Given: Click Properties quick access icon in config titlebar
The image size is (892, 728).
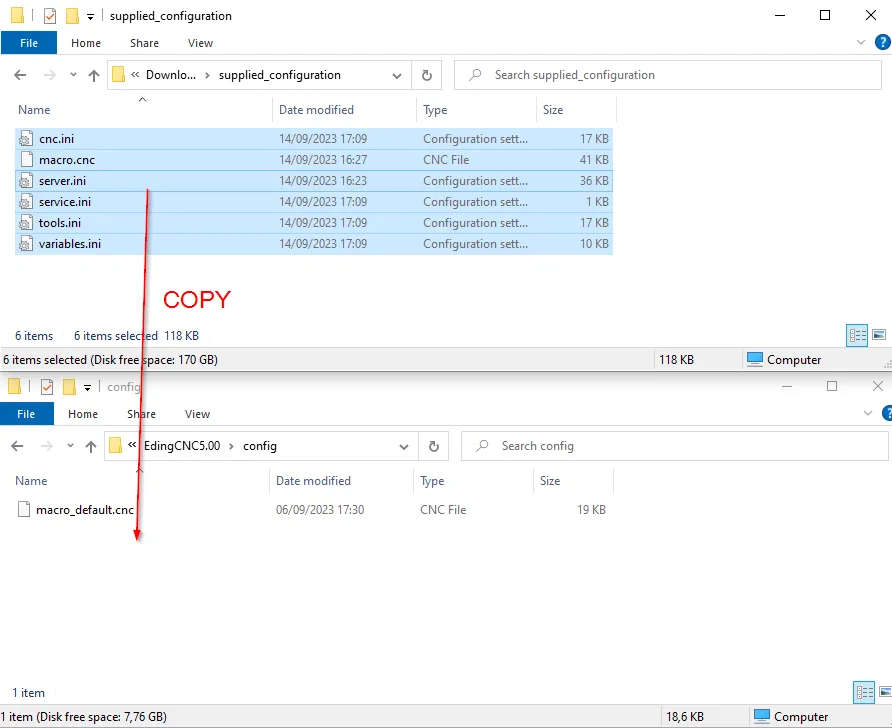Looking at the screenshot, I should [x=47, y=387].
